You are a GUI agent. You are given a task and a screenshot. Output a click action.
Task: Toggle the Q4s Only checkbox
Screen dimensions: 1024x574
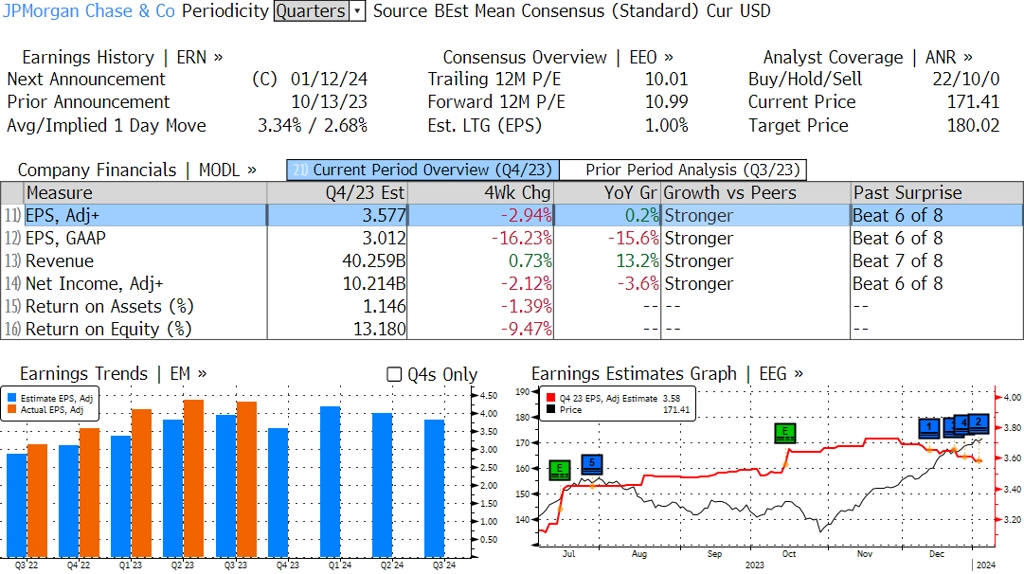[x=394, y=374]
